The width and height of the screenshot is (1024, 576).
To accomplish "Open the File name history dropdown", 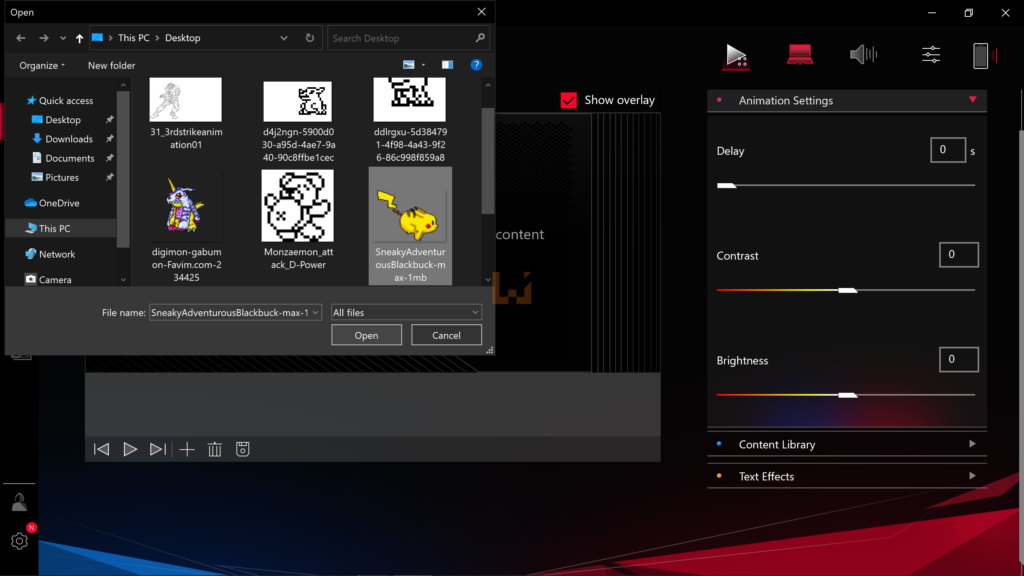I will [315, 313].
